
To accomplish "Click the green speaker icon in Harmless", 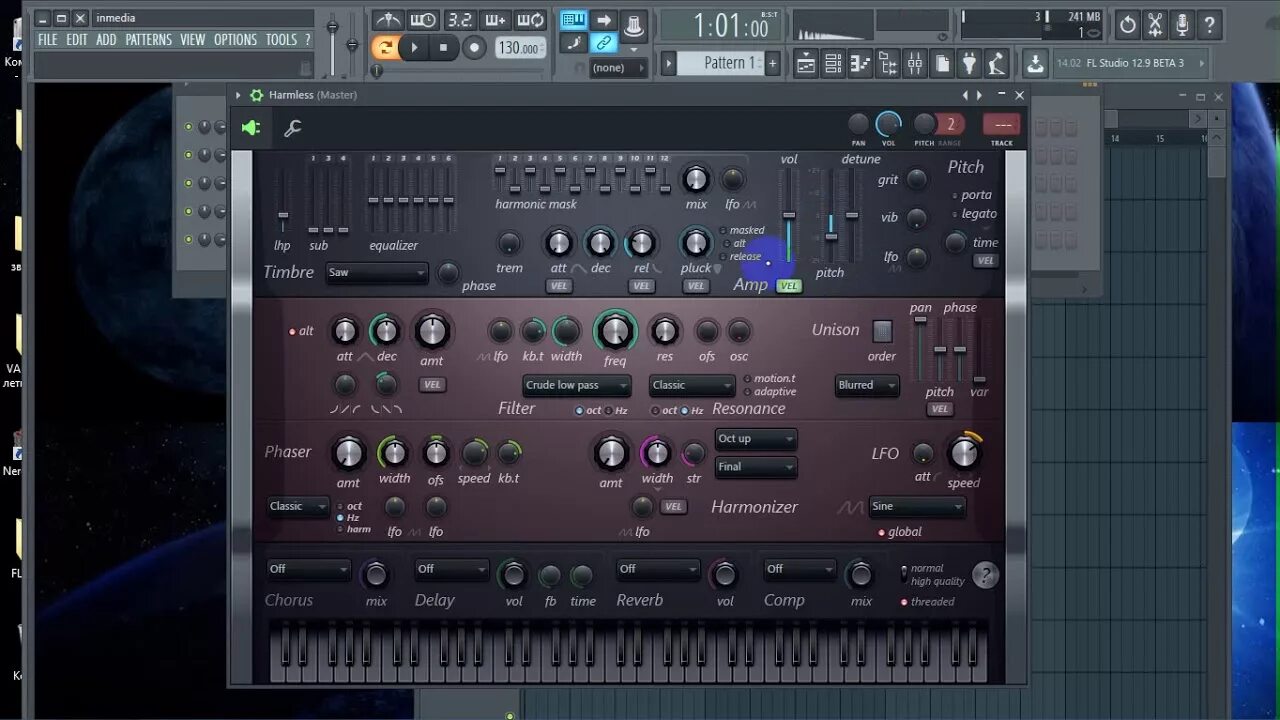I will (x=251, y=128).
